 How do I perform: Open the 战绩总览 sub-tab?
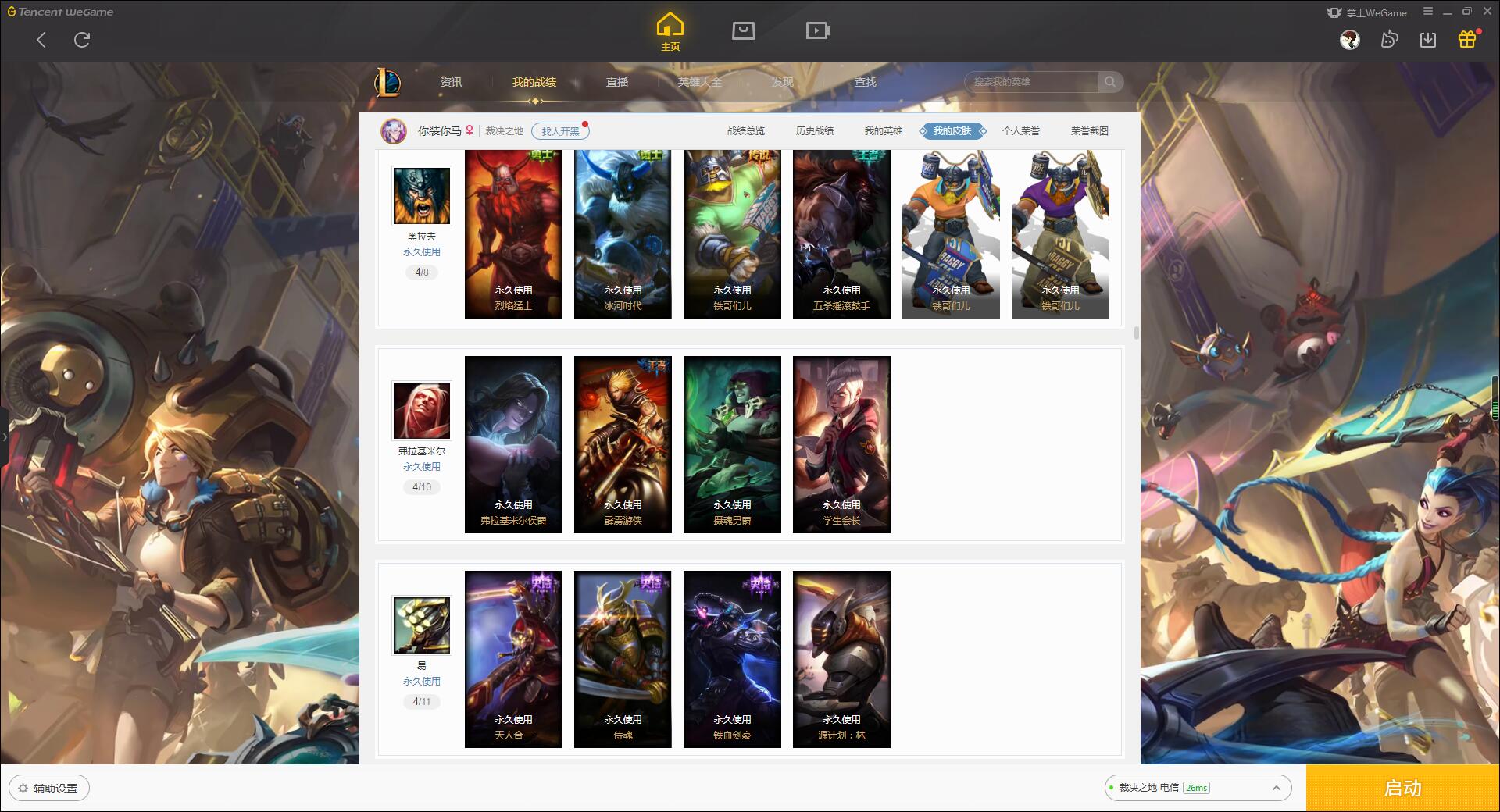coord(746,131)
